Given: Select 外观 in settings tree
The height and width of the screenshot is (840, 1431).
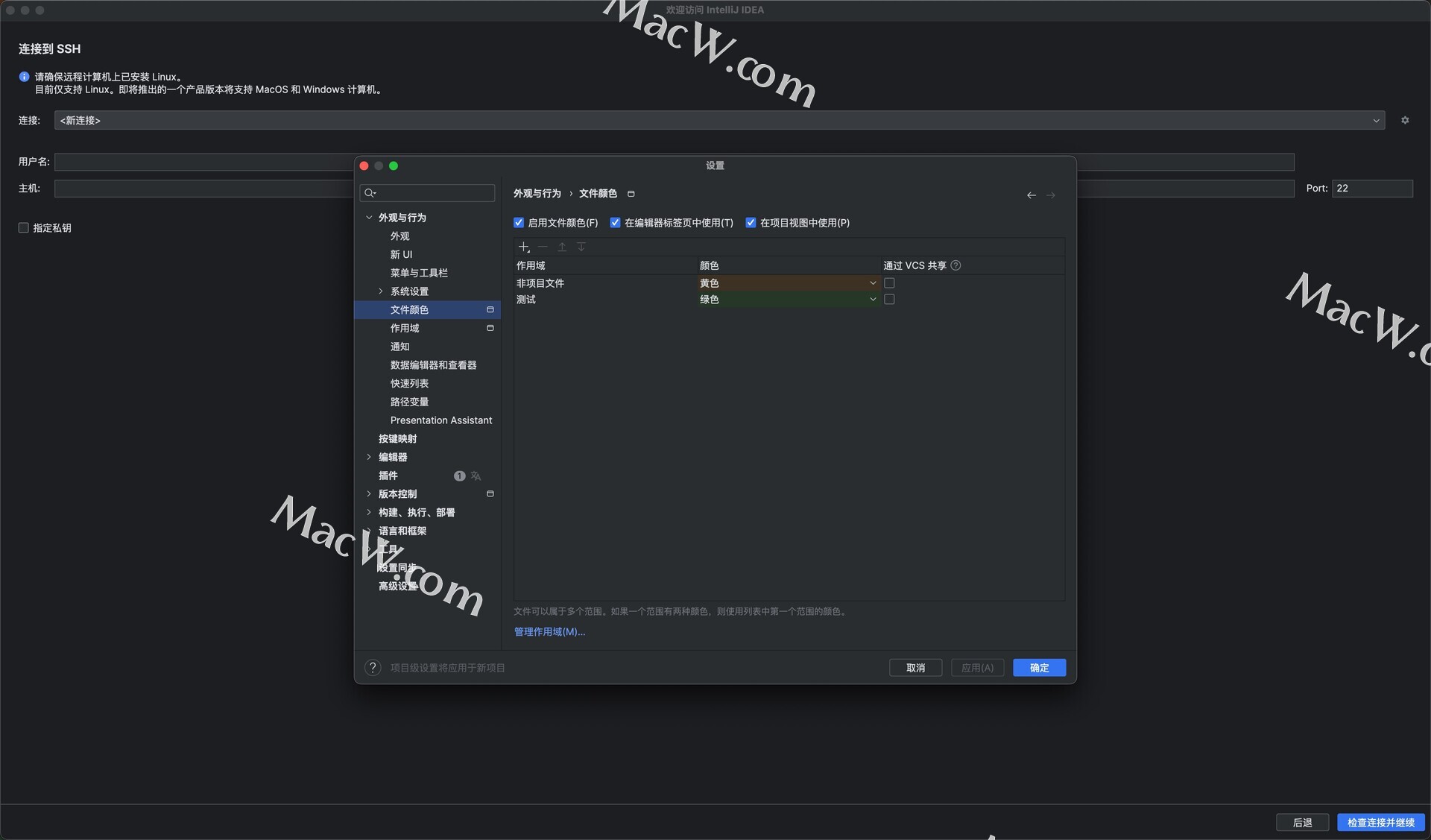Looking at the screenshot, I should click(399, 236).
